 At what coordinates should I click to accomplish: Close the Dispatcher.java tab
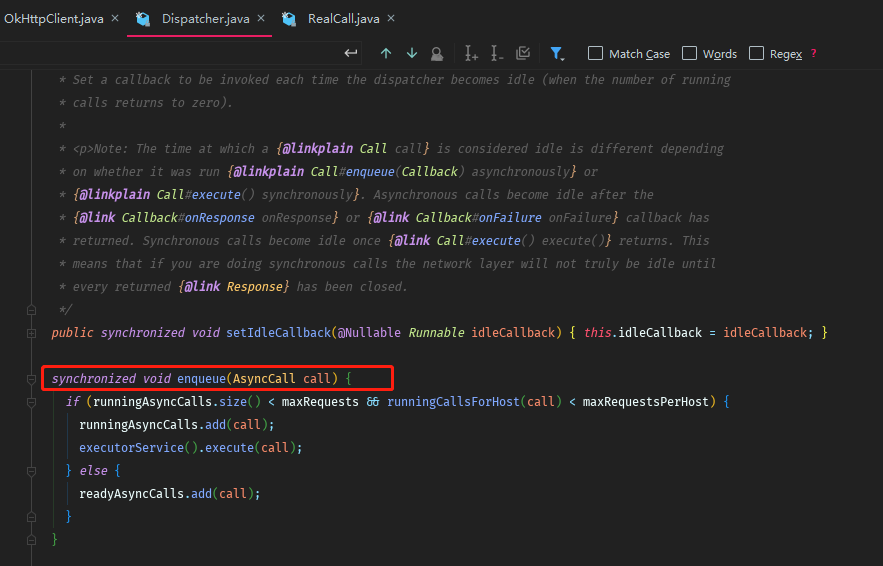[261, 18]
